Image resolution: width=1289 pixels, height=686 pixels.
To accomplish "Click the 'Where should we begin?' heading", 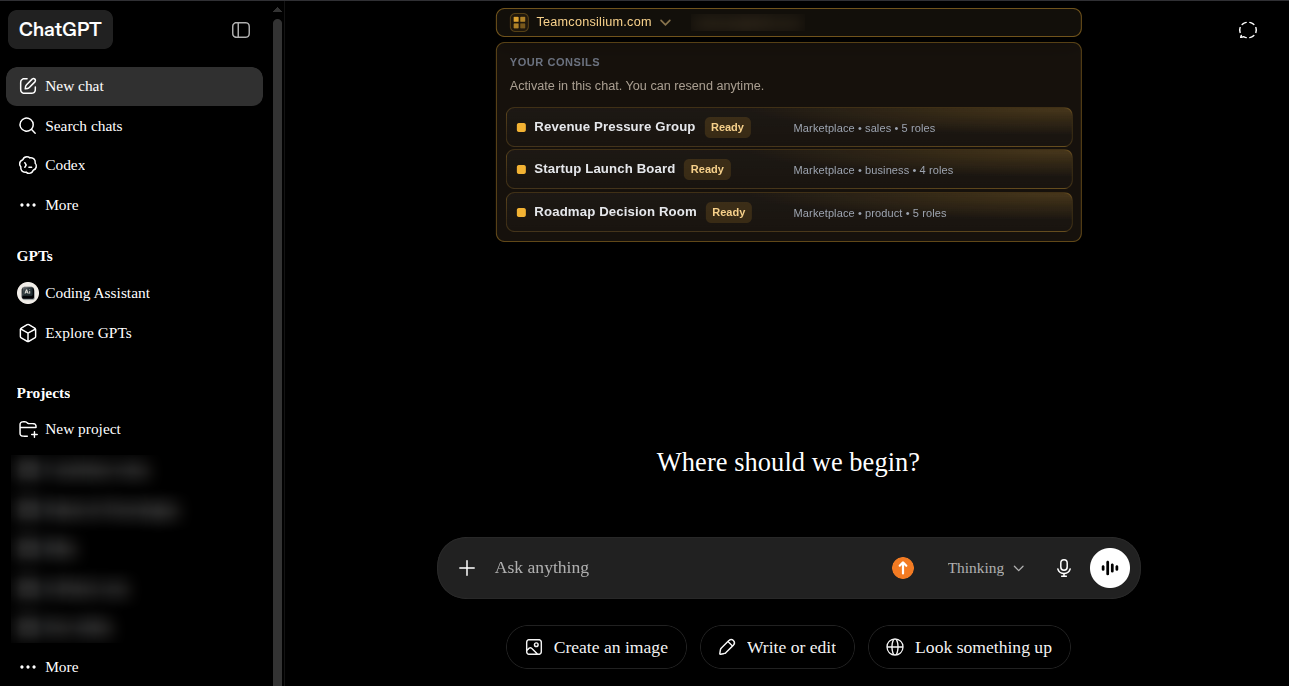I will tap(788, 462).
